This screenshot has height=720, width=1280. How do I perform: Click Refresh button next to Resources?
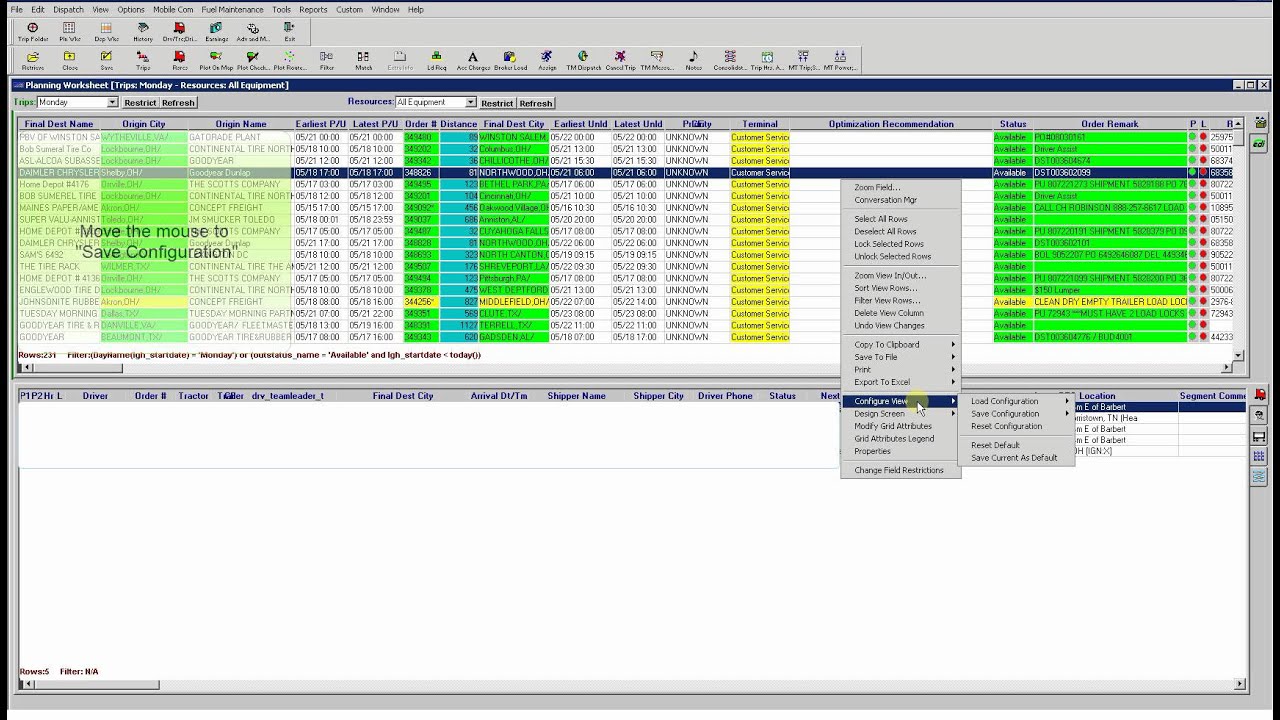(535, 103)
